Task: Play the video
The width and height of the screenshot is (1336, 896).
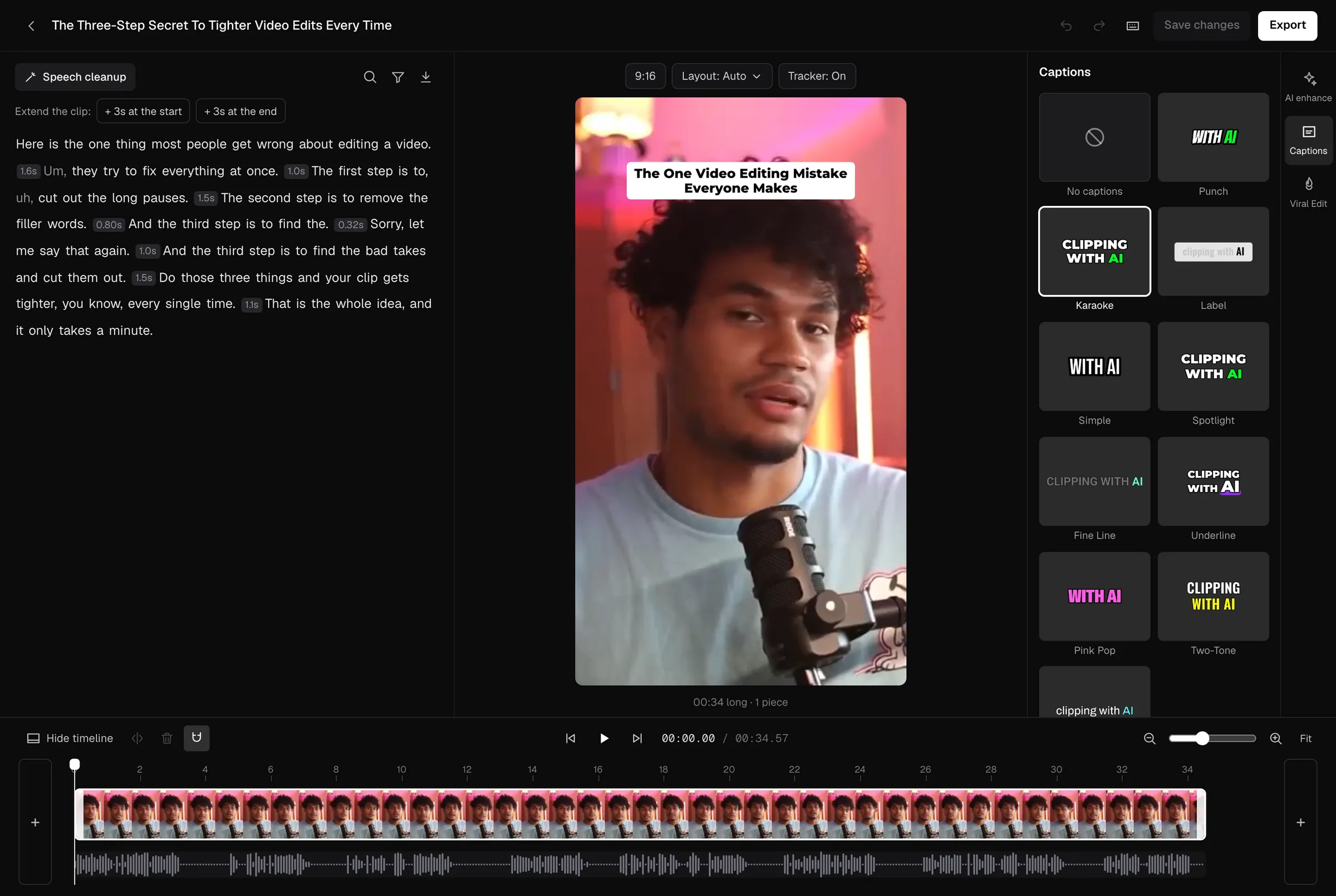Action: click(603, 739)
